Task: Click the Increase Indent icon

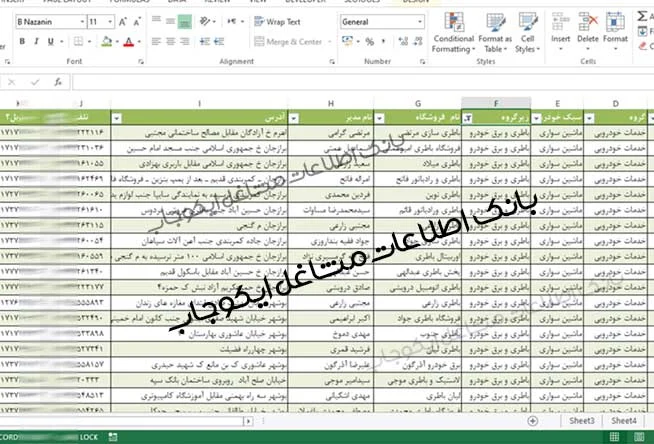Action: (219, 41)
